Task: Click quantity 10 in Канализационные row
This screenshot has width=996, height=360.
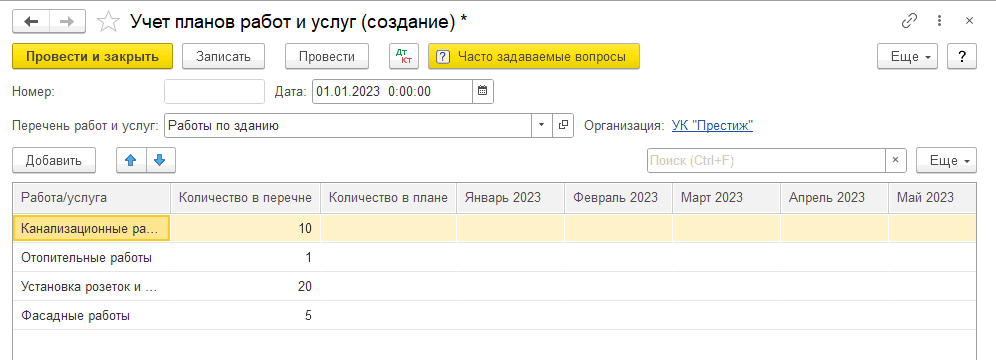Action: [x=245, y=229]
